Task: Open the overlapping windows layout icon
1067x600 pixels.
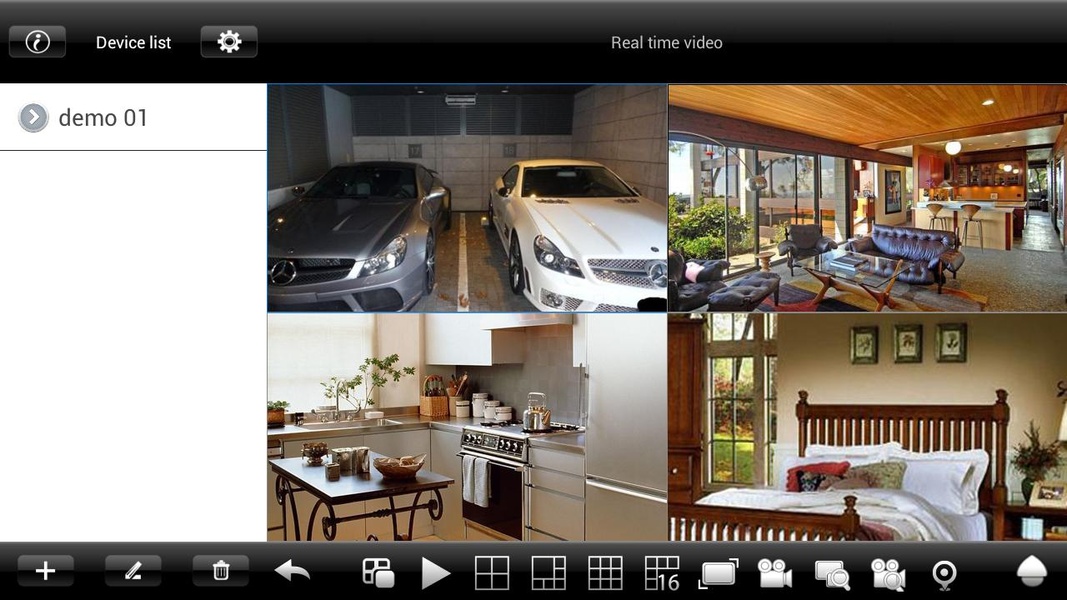Action: [378, 572]
